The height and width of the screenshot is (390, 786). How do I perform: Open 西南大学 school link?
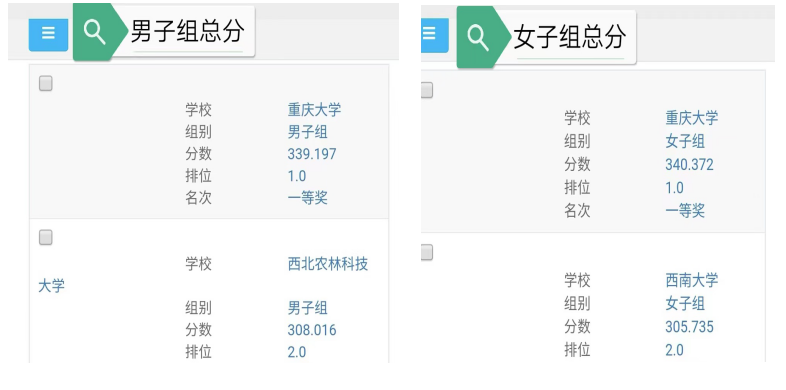click(692, 280)
